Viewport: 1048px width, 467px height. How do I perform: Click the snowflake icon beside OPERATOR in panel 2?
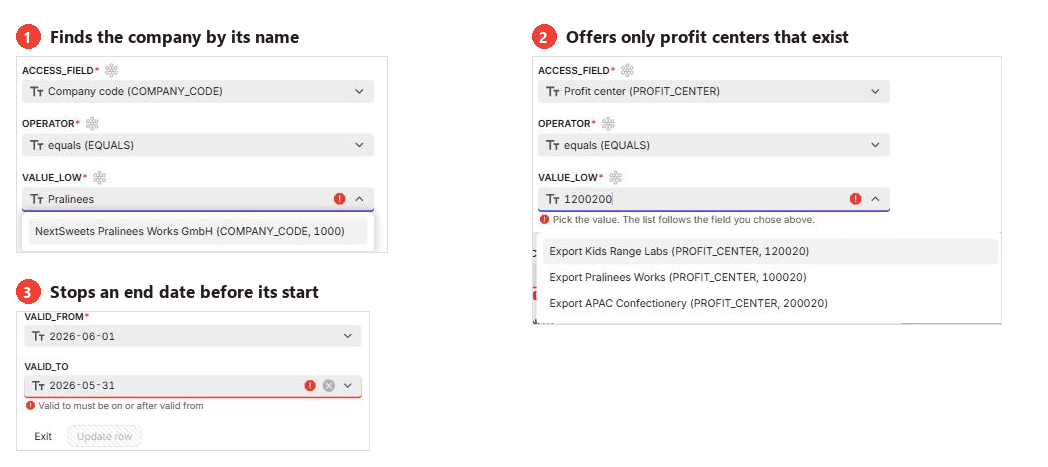tap(608, 124)
